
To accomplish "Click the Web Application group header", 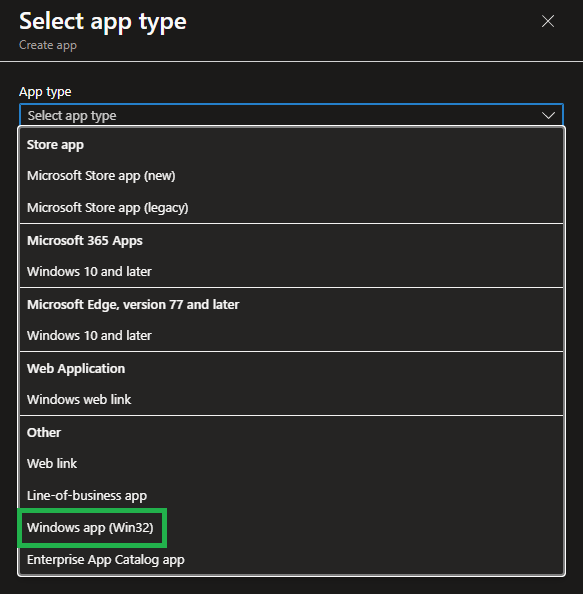I will [76, 369].
